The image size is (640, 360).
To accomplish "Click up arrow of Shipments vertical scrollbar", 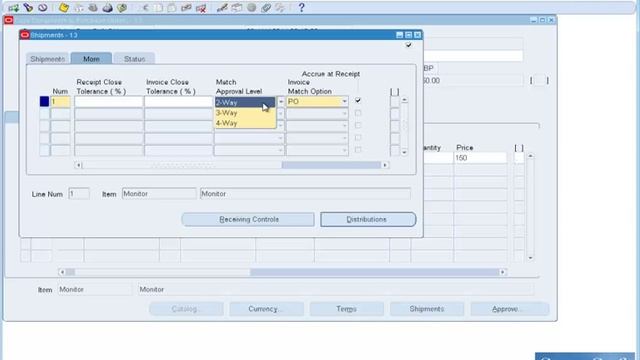I will click(404, 100).
